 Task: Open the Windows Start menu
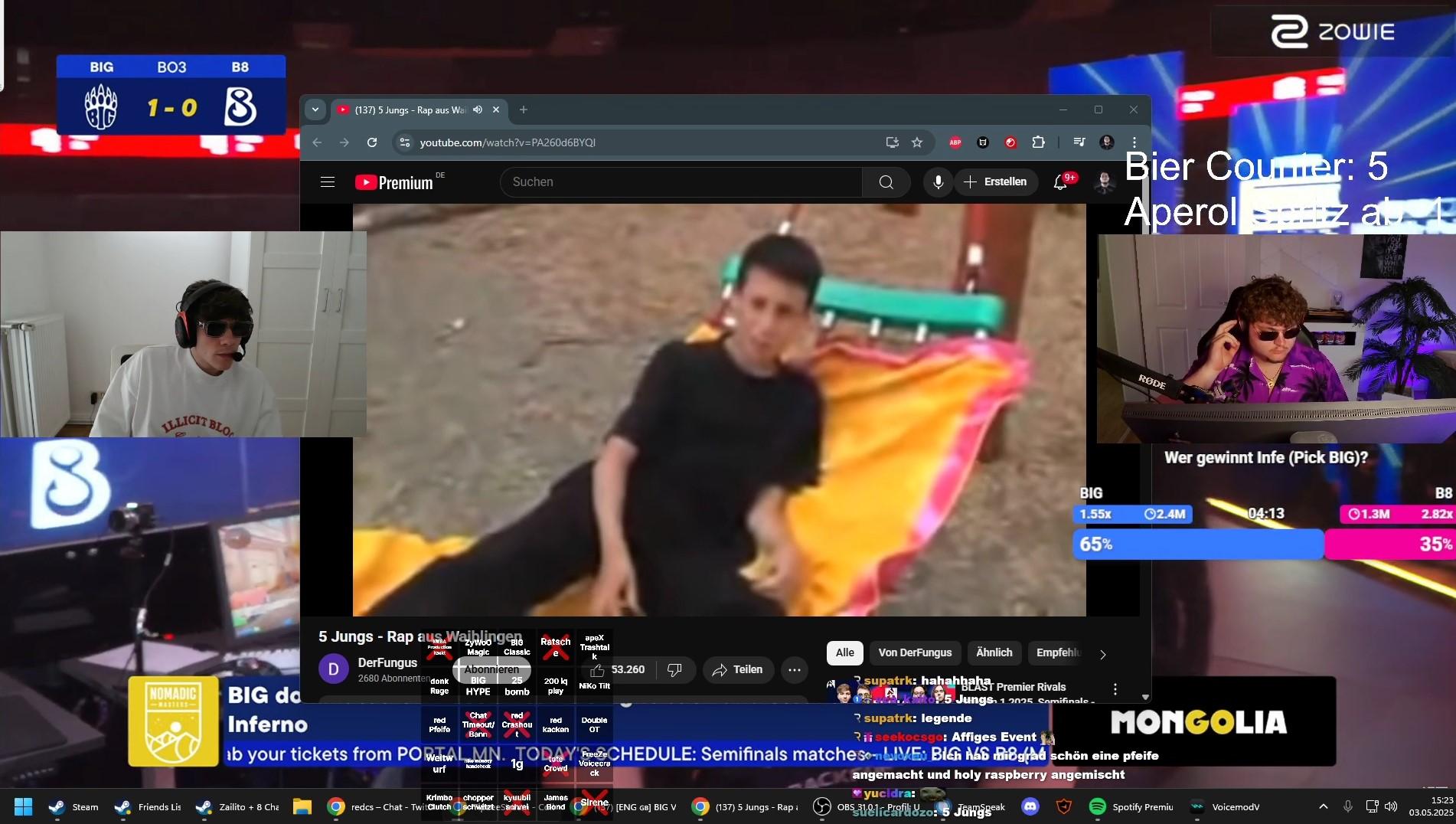24,806
